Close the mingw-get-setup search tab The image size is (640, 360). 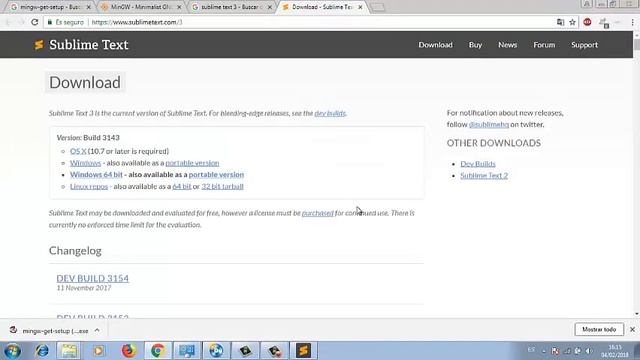click(88, 7)
